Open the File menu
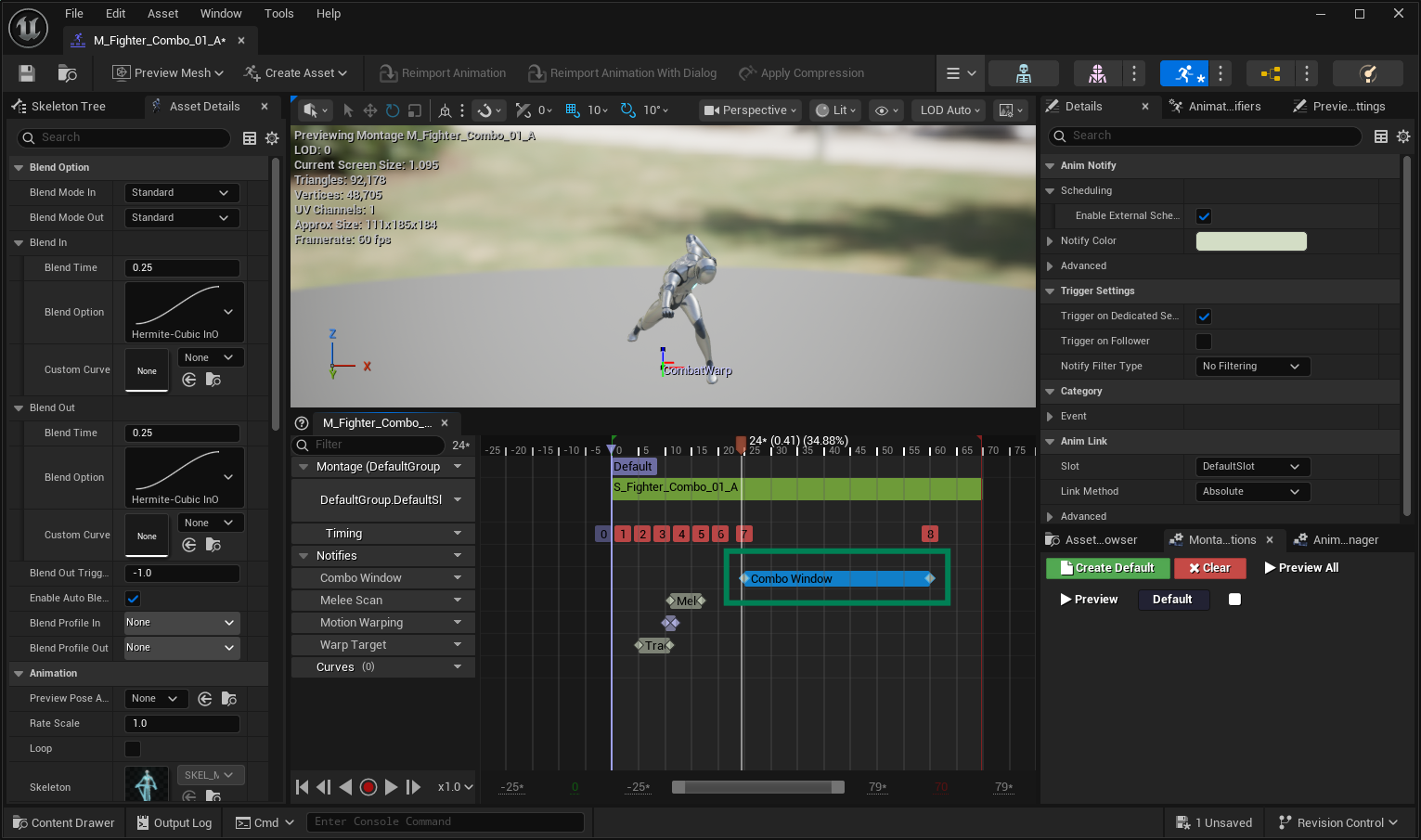Screen dimensions: 1421x840 [74, 14]
